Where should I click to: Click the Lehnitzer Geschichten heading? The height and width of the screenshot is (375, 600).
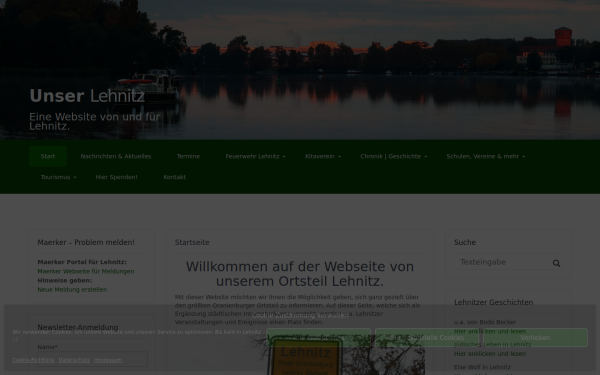tap(494, 302)
